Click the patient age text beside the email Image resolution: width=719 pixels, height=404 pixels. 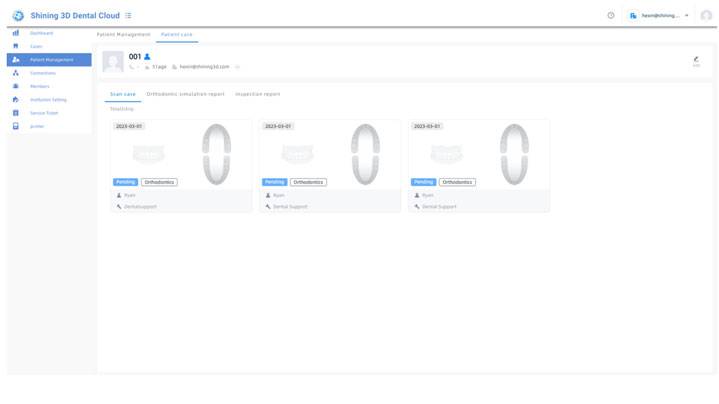coord(159,67)
